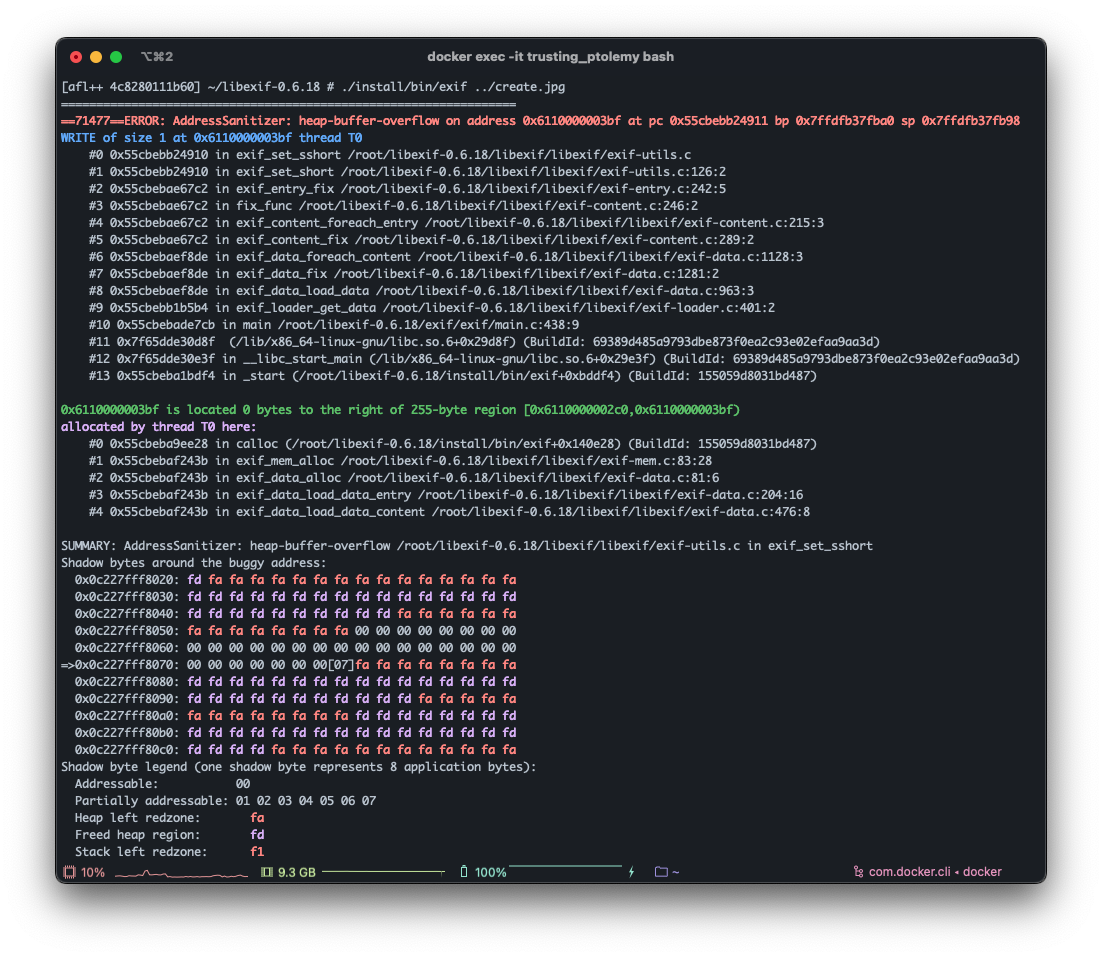Click the battery icon in status bar
This screenshot has width=1102, height=957.
(x=464, y=872)
